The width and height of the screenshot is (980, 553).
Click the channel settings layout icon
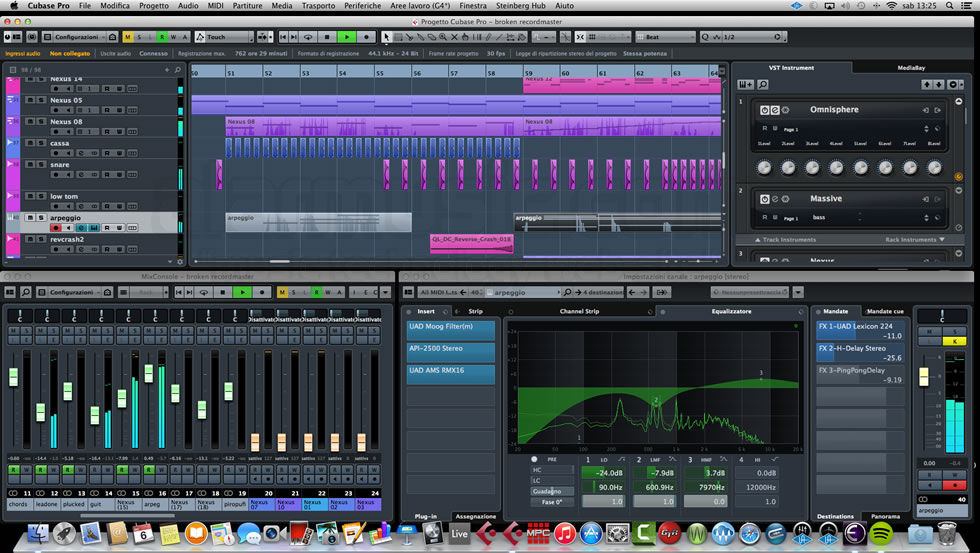[x=408, y=292]
